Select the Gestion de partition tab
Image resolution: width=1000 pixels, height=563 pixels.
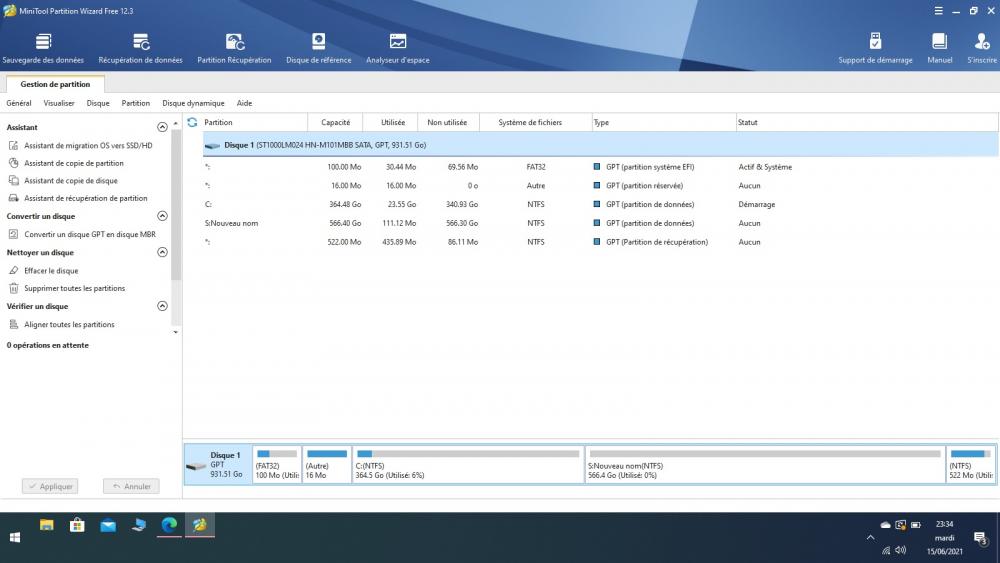[x=55, y=85]
